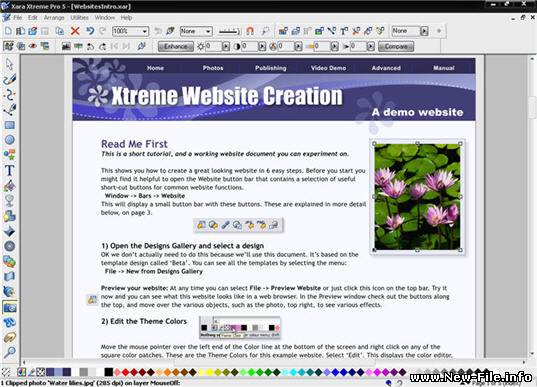Click the Publishing navigation button
537x387 pixels.
(x=271, y=68)
